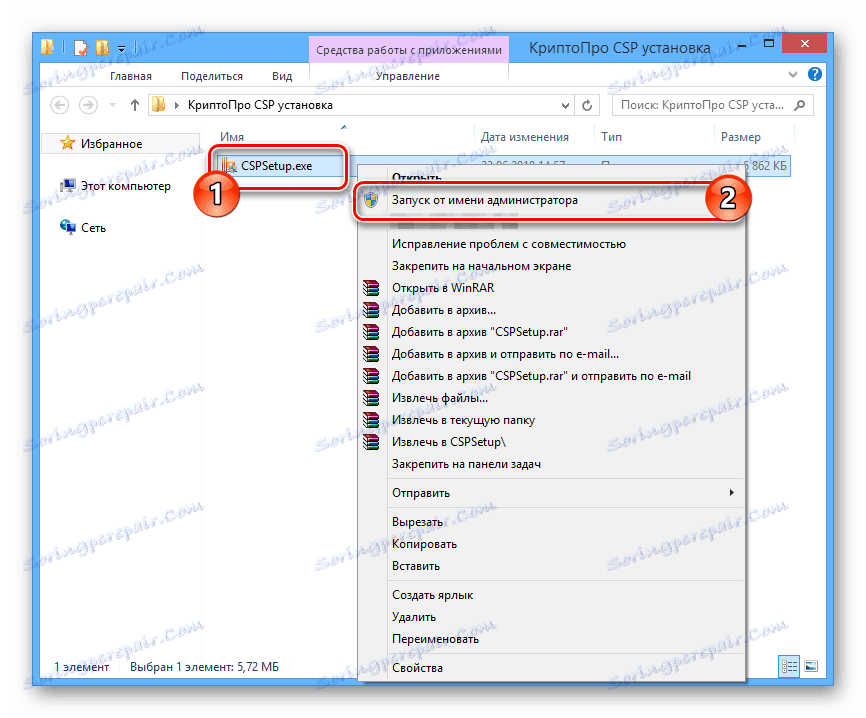Choose Добавить "CSPSetup.rar" и отправить по e-mail
The height and width of the screenshot is (718, 866).
point(551,376)
